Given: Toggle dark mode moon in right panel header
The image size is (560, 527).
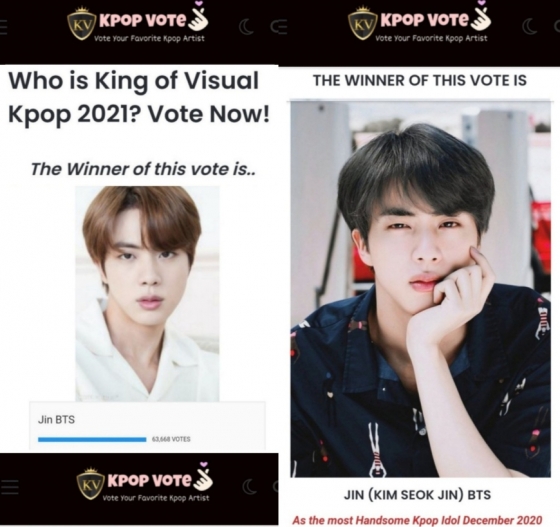Looking at the screenshot, I should pos(530,27).
